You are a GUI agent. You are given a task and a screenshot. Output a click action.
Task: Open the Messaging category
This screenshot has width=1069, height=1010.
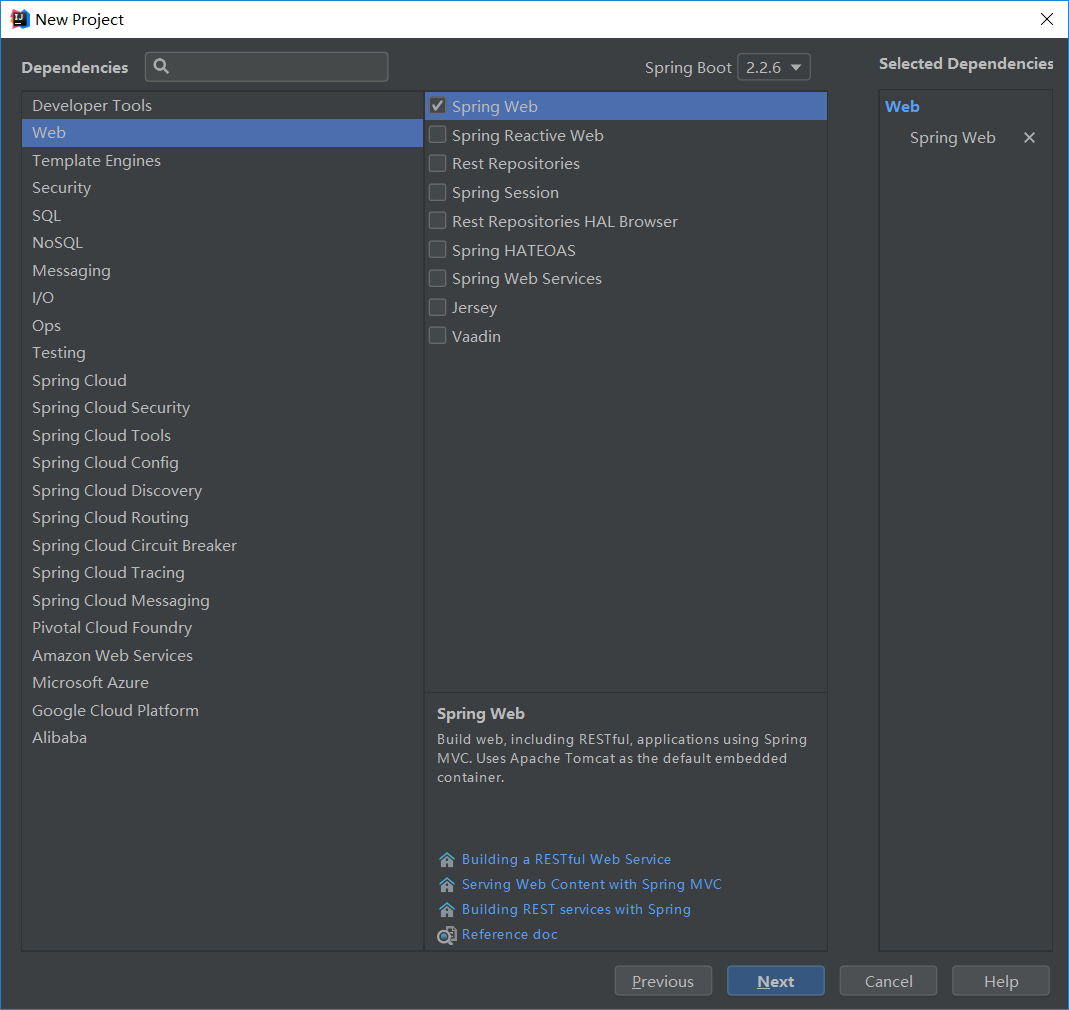[x=222, y=271]
